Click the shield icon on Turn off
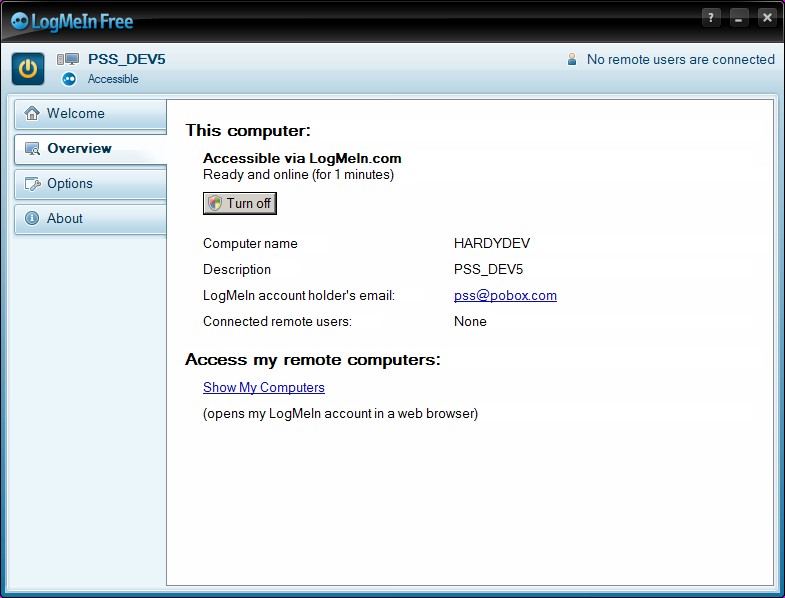Image resolution: width=785 pixels, height=598 pixels. (215, 203)
